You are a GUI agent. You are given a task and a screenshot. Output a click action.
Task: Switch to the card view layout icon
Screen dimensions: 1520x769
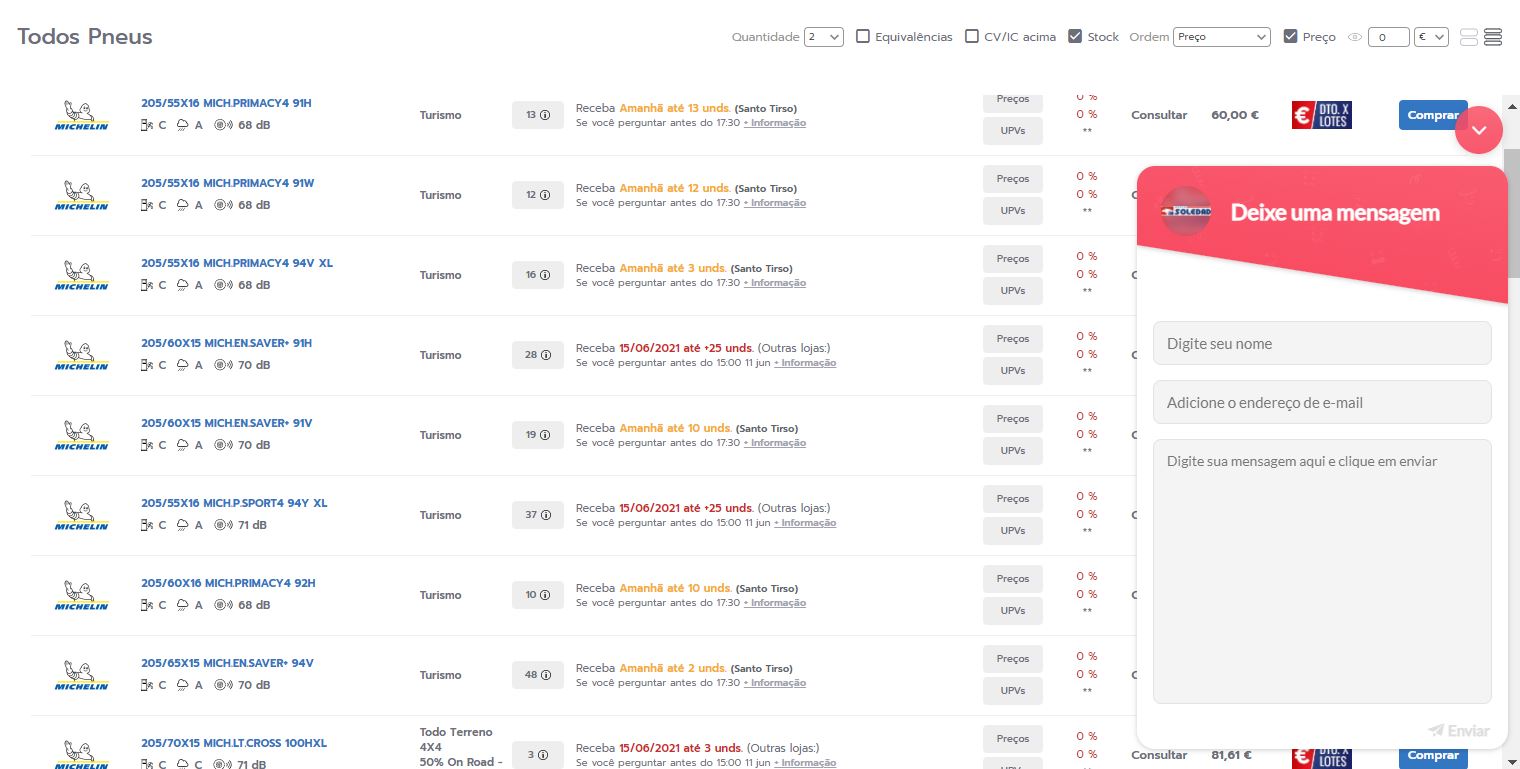[x=1469, y=37]
